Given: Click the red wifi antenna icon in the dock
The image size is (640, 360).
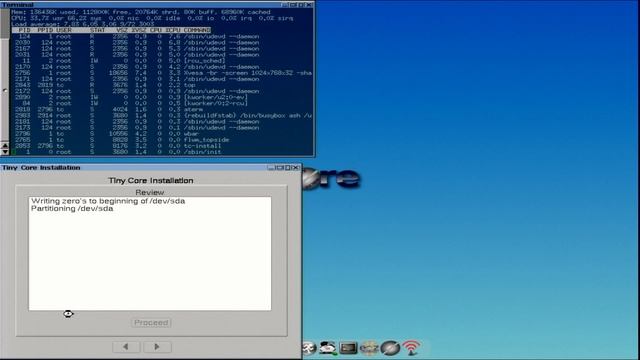Looking at the screenshot, I should pos(411,348).
